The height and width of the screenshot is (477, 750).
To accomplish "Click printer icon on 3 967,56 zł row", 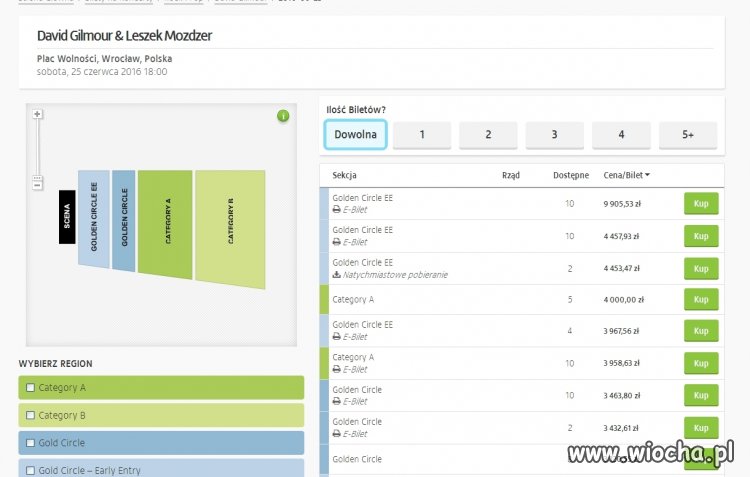I will click(337, 337).
